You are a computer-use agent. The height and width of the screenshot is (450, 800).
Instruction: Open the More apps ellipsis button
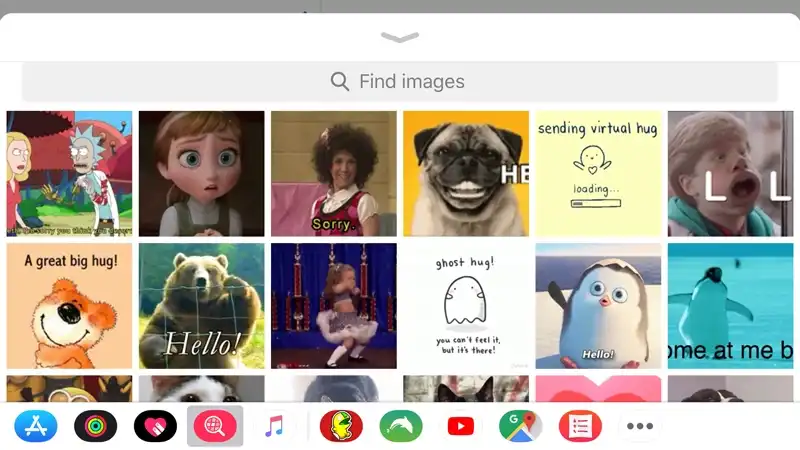pos(639,426)
